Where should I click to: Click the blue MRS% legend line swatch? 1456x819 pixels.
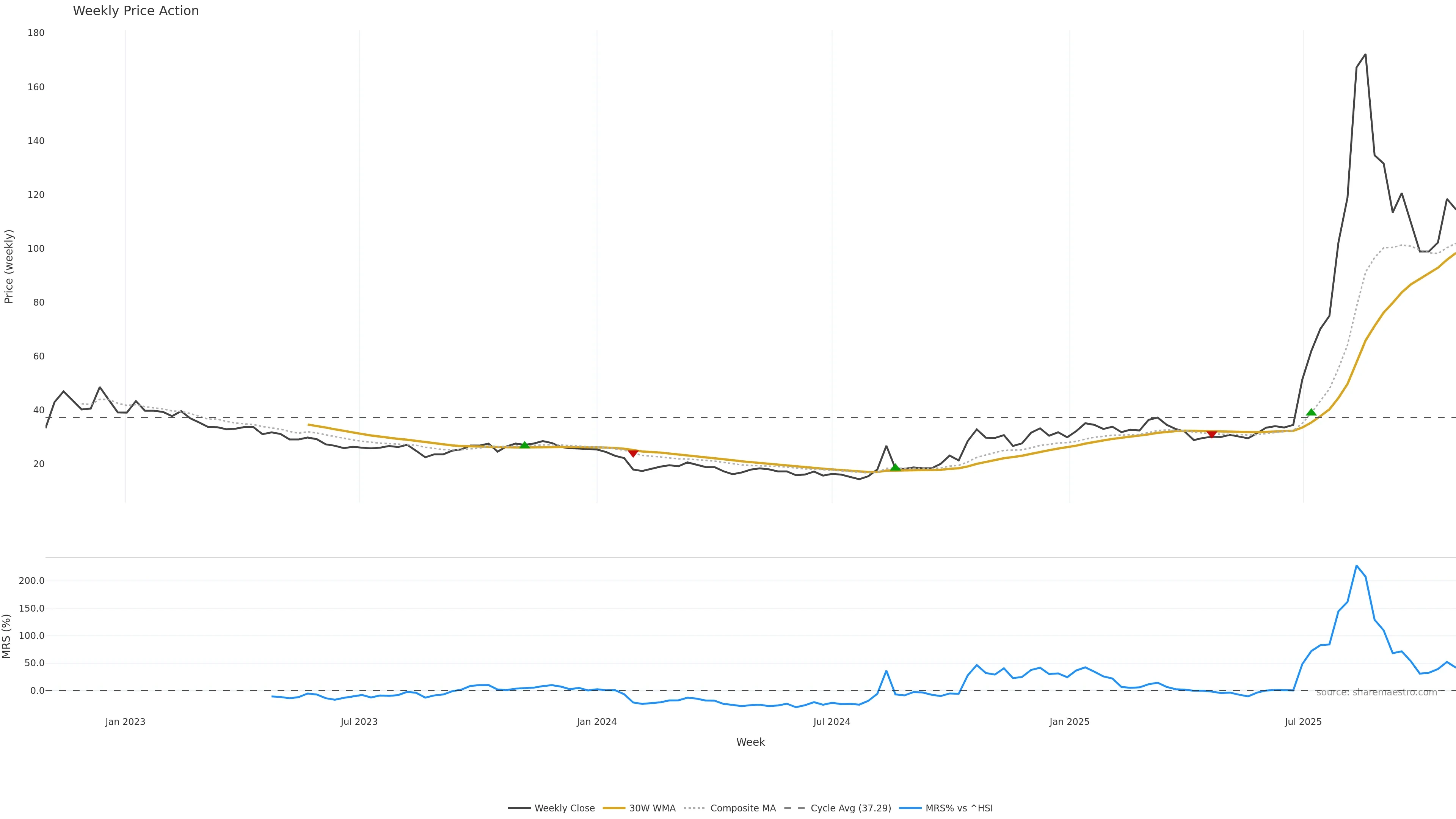(910, 808)
